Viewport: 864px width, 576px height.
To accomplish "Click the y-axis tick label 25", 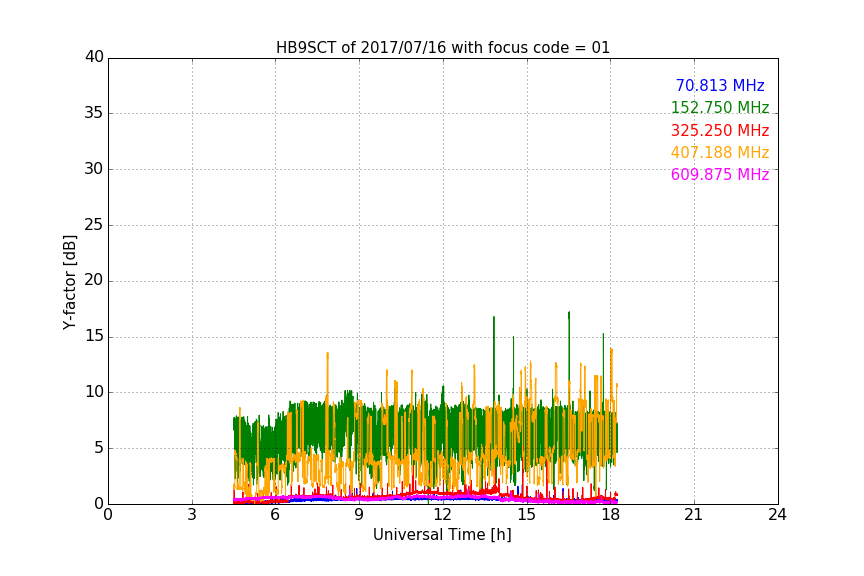I will (94, 225).
